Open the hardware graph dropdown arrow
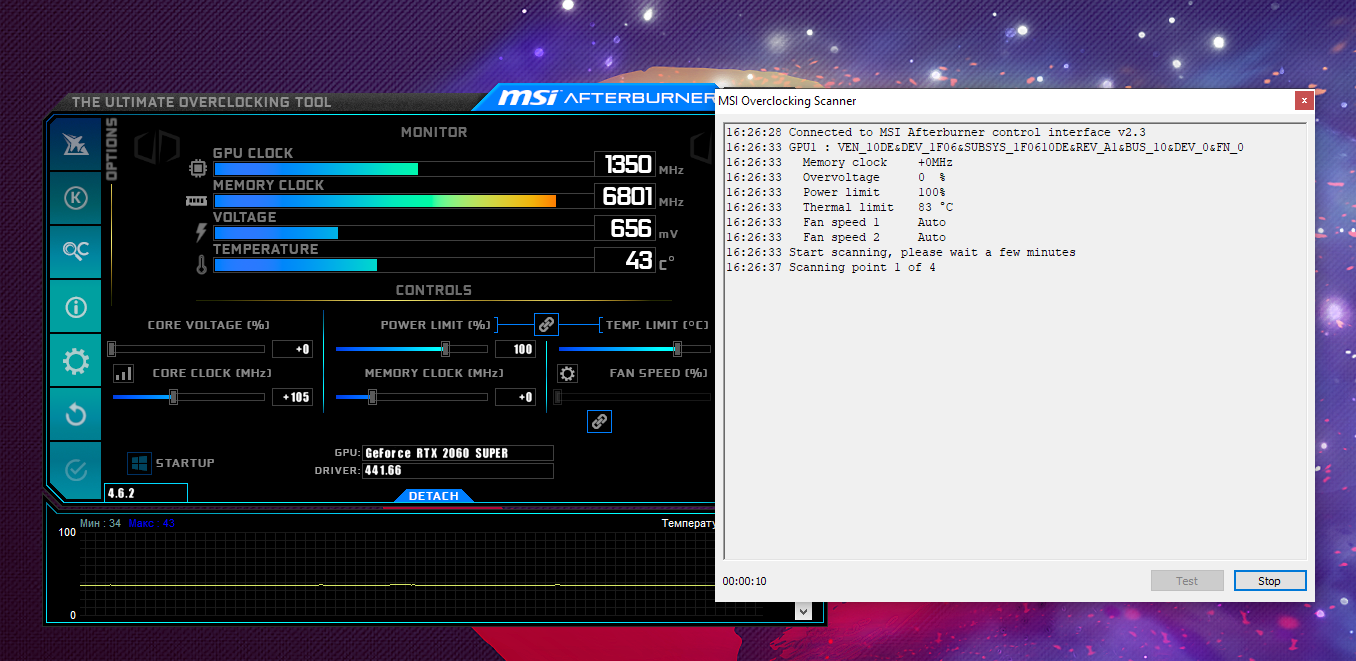 tap(803, 611)
